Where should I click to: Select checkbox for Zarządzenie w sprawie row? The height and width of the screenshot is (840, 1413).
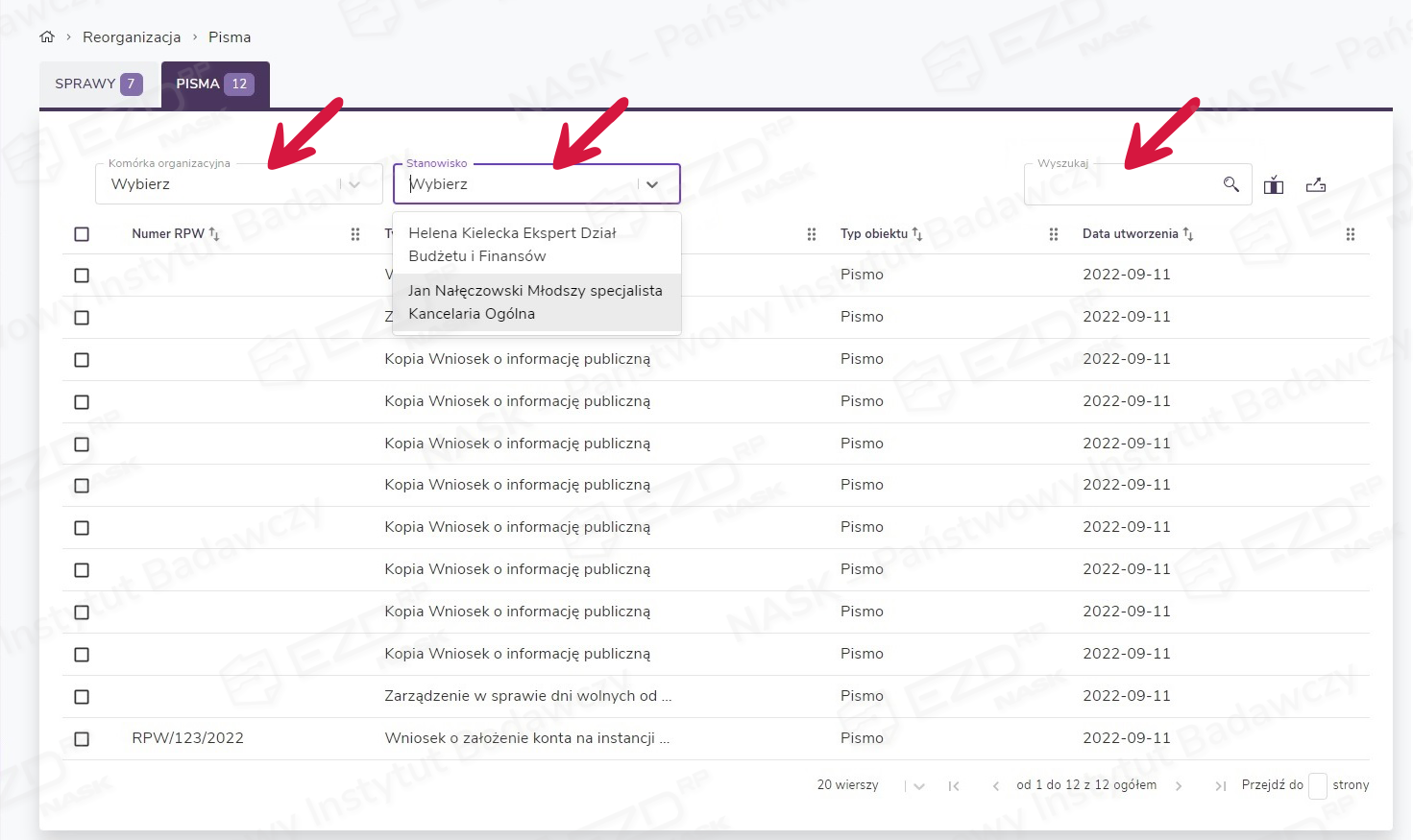click(82, 697)
